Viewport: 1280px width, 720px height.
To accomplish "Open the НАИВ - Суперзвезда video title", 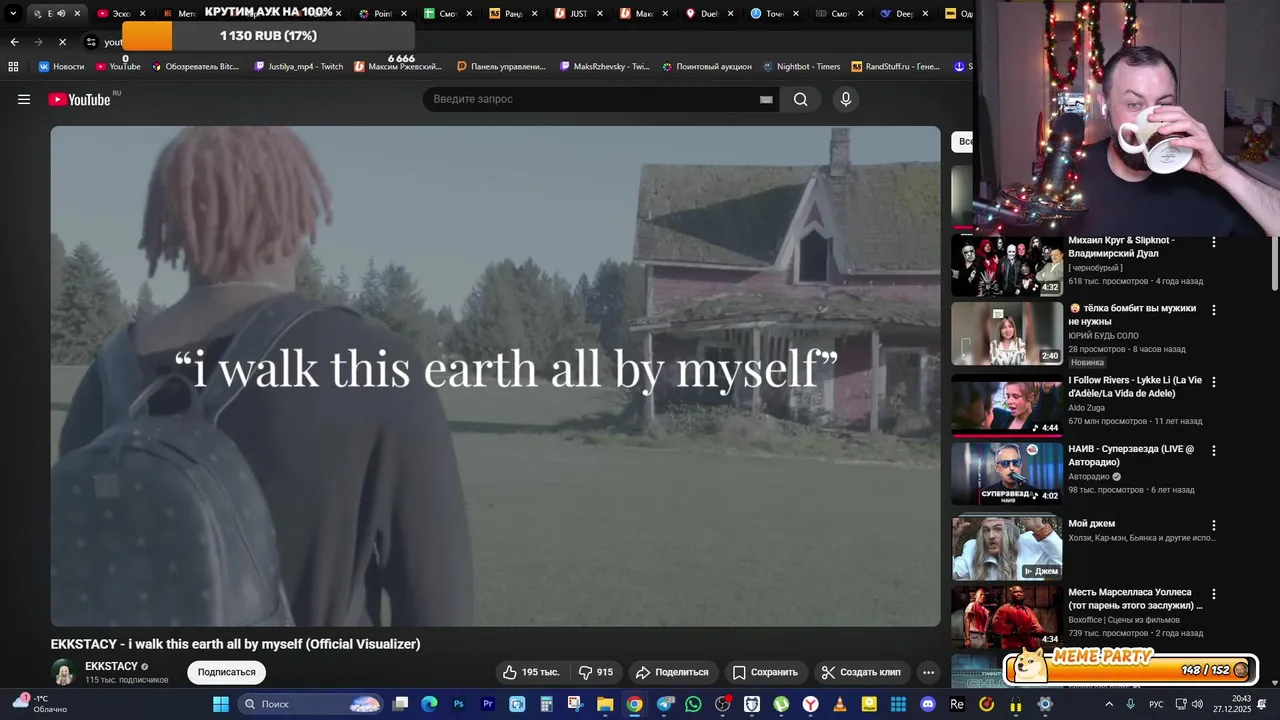I will [x=1131, y=456].
